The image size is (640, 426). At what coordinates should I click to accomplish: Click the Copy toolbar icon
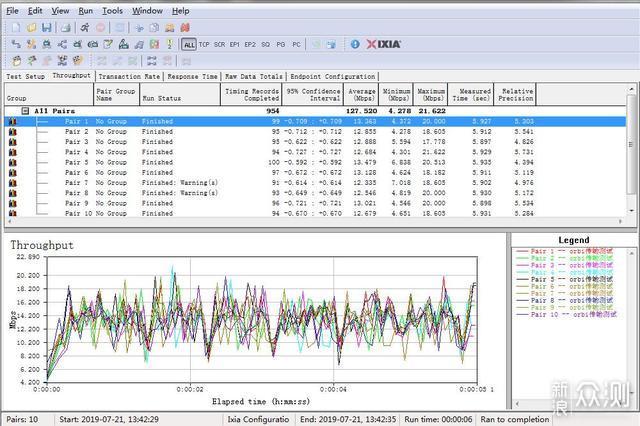click(x=154, y=28)
